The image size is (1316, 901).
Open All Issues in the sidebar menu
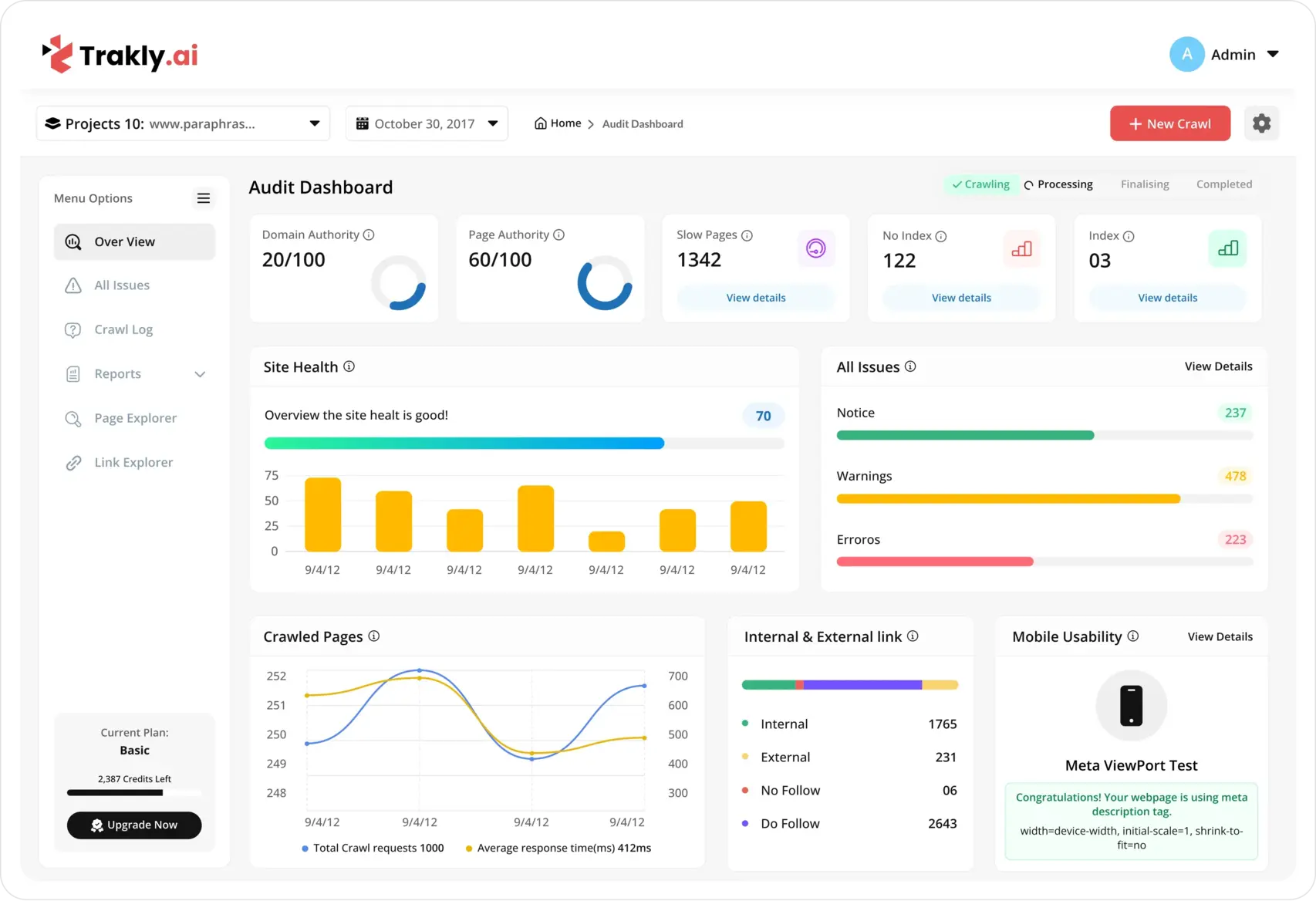pos(122,285)
